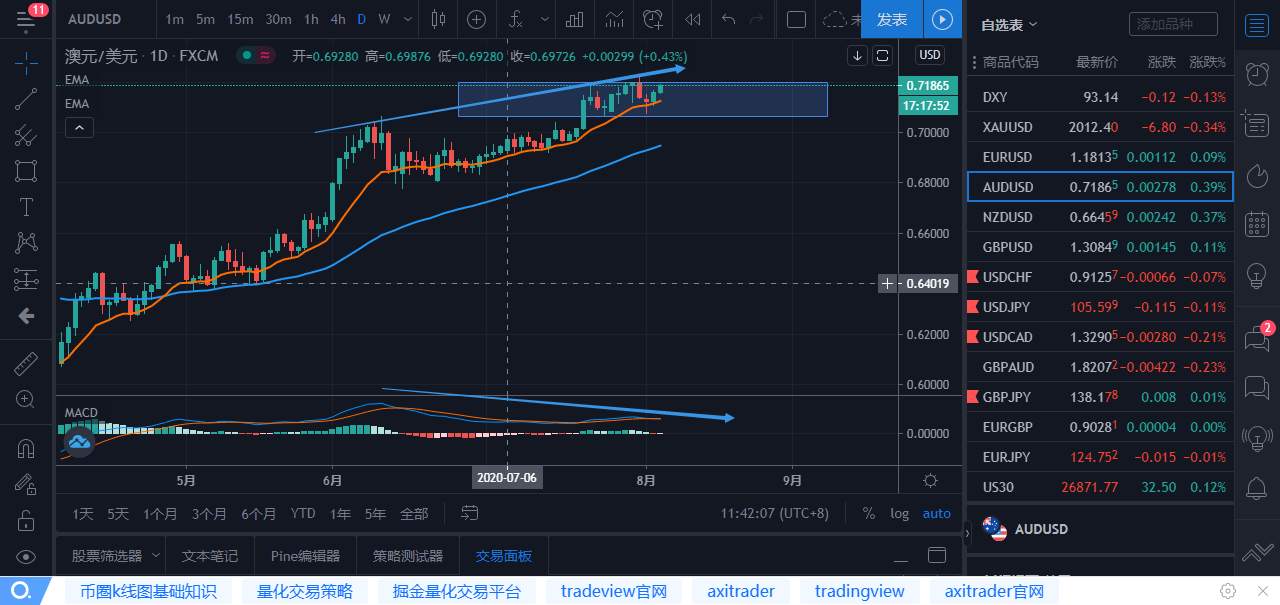Viewport: 1280px width, 605px height.
Task: Activate the zoom in tool
Action: tap(26, 399)
